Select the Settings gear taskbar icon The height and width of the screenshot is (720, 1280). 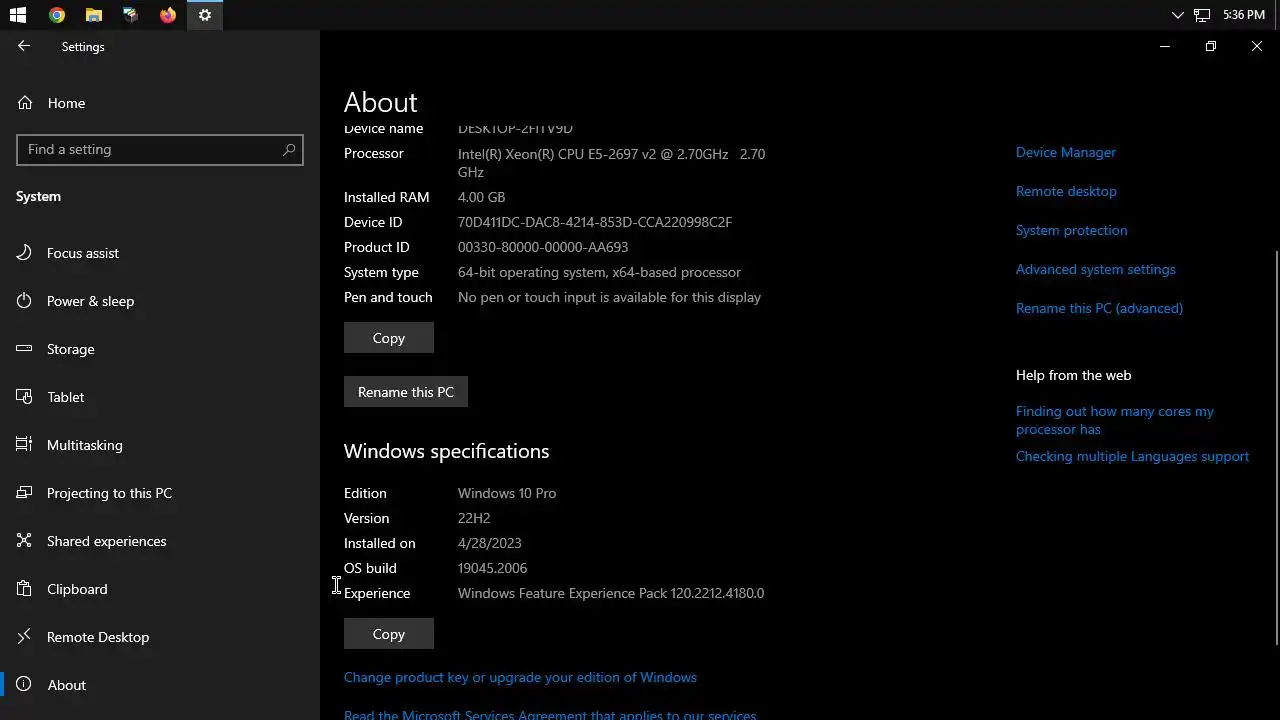tap(205, 15)
